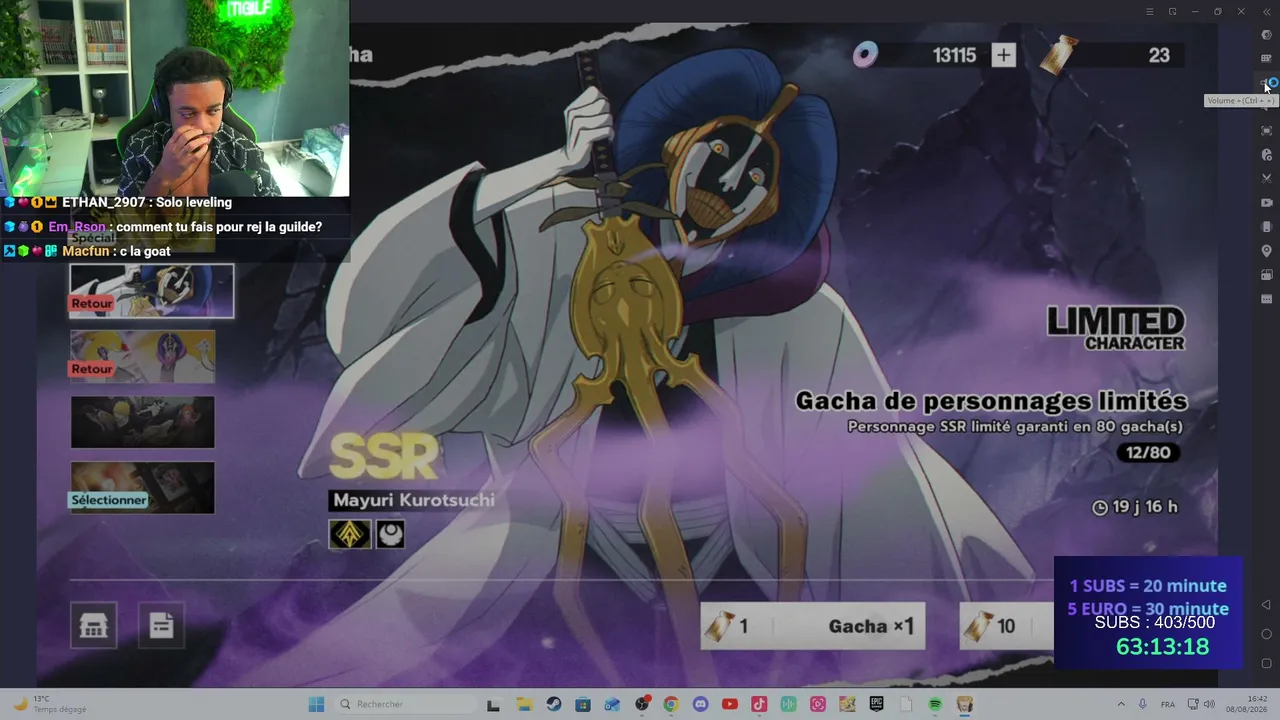Select the dark third banner thumbnail
This screenshot has height=720, width=1280.
[142, 422]
